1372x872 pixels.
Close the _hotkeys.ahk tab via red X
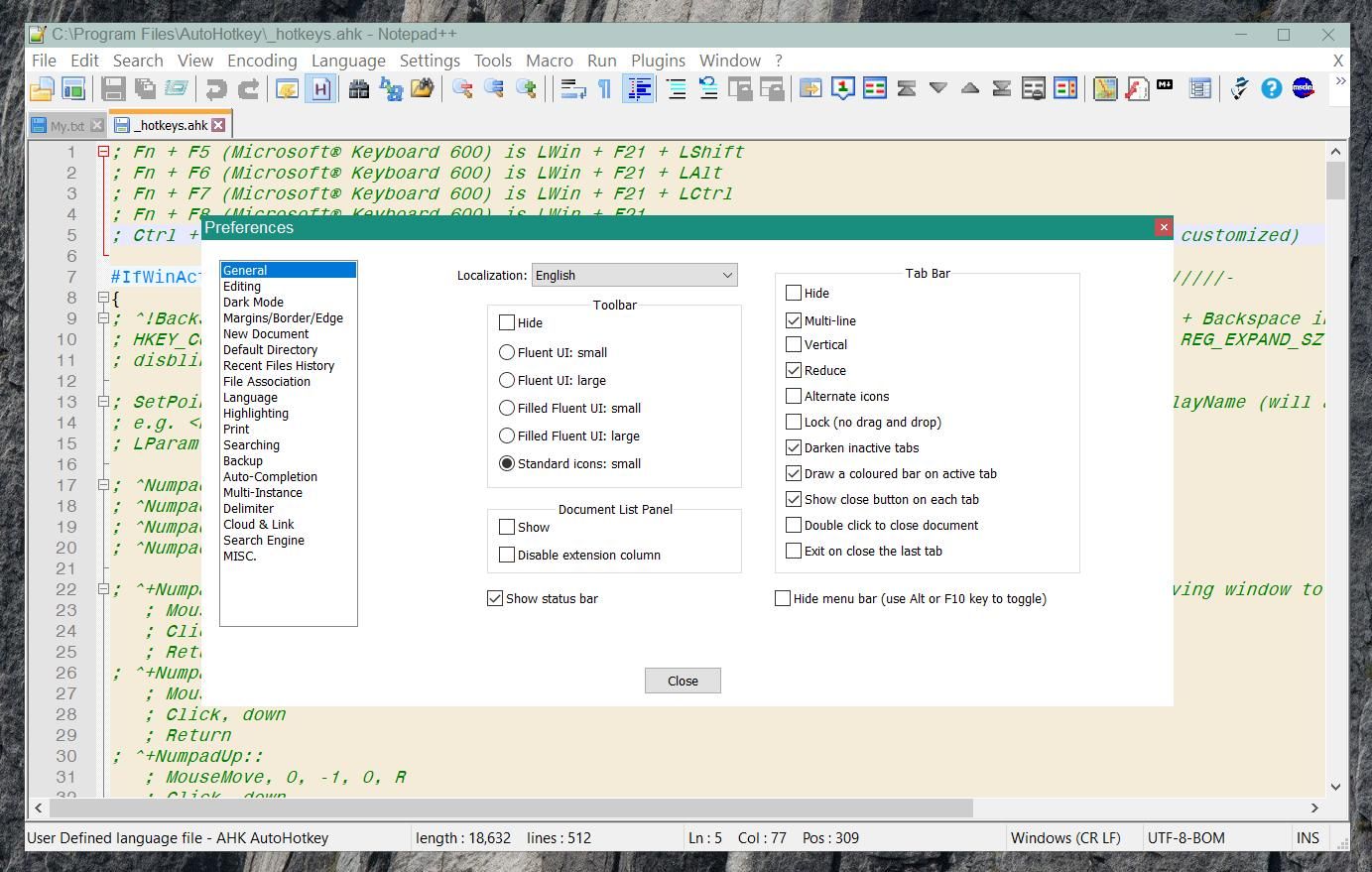point(218,125)
